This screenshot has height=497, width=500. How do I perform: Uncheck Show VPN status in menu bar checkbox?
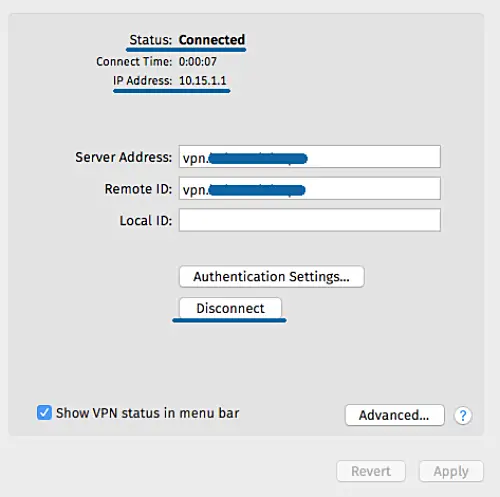point(44,413)
